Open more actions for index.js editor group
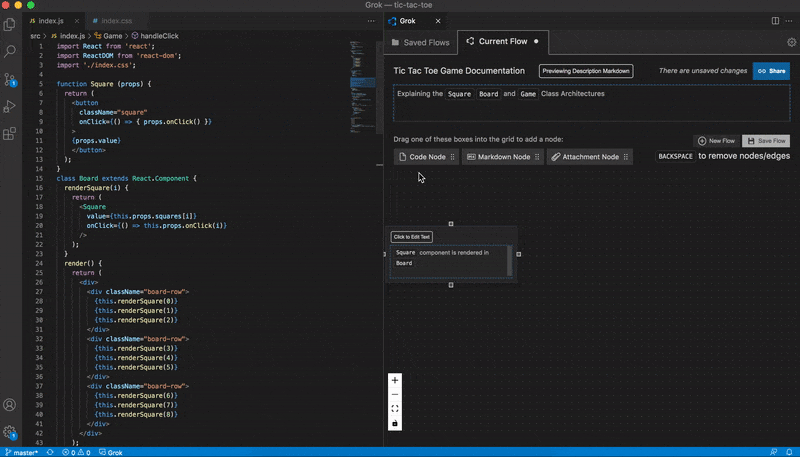This screenshot has height=457, width=800. [371, 21]
